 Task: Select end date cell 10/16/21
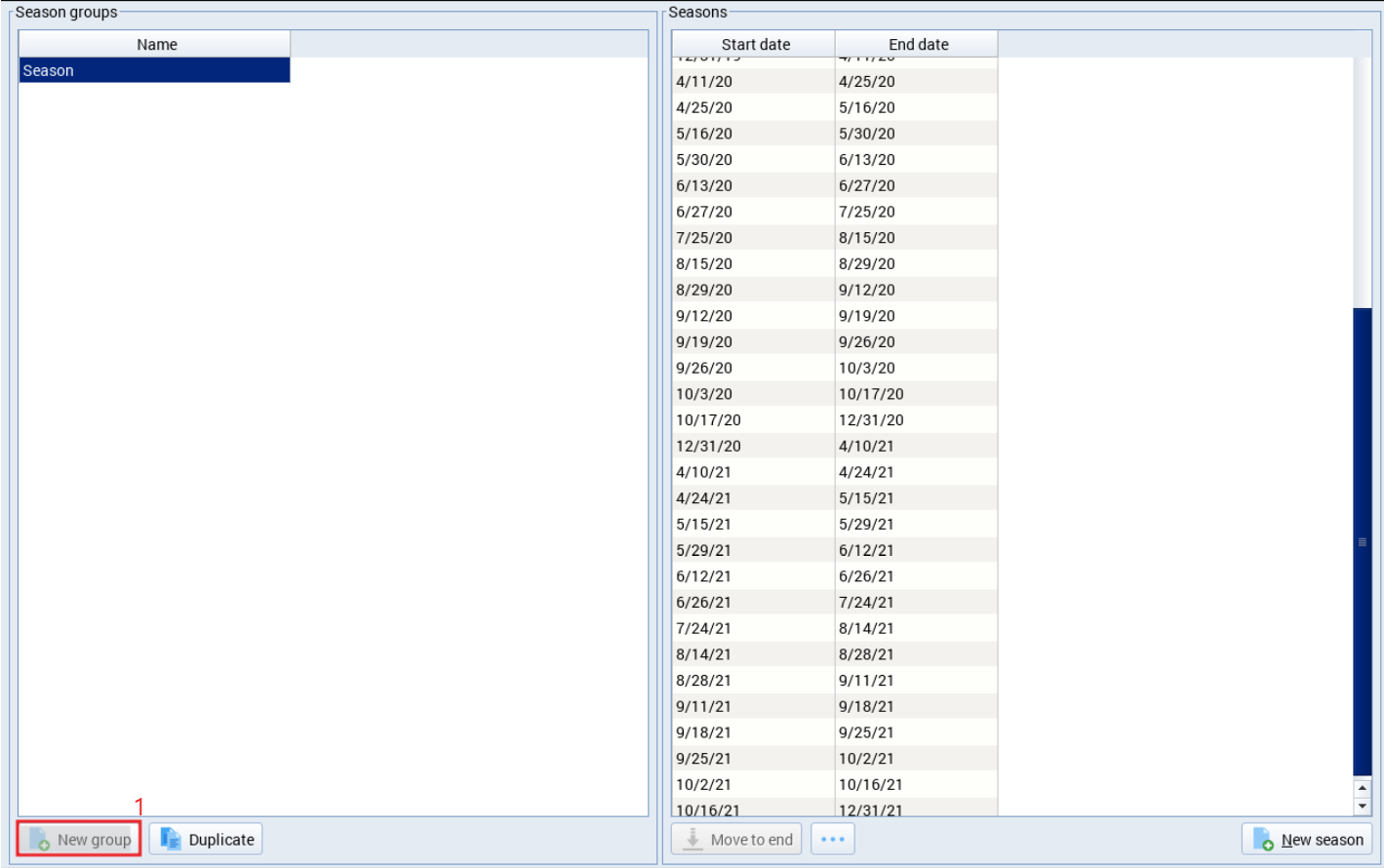(916, 784)
